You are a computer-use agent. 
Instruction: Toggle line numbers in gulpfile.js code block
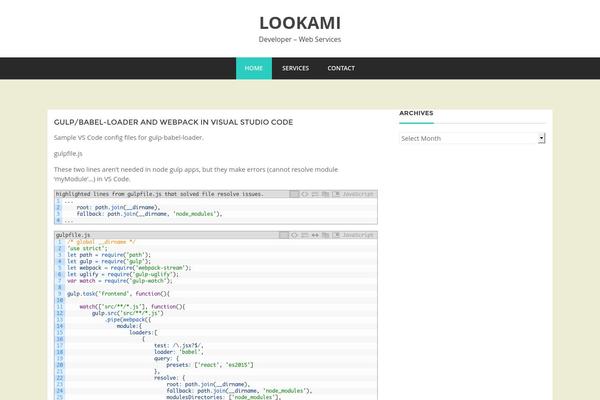(x=284, y=235)
